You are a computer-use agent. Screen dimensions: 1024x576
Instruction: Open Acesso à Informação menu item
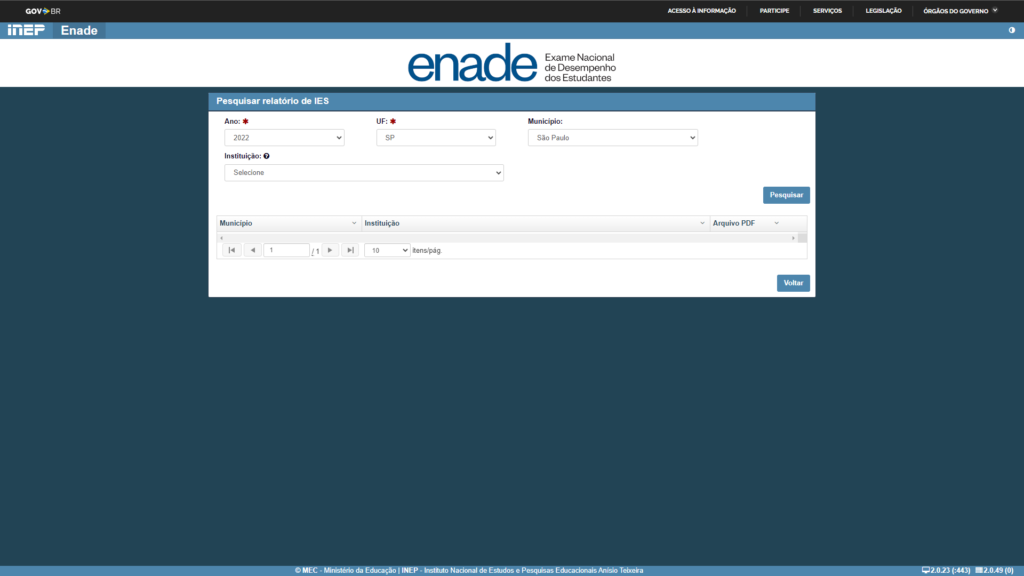701,11
